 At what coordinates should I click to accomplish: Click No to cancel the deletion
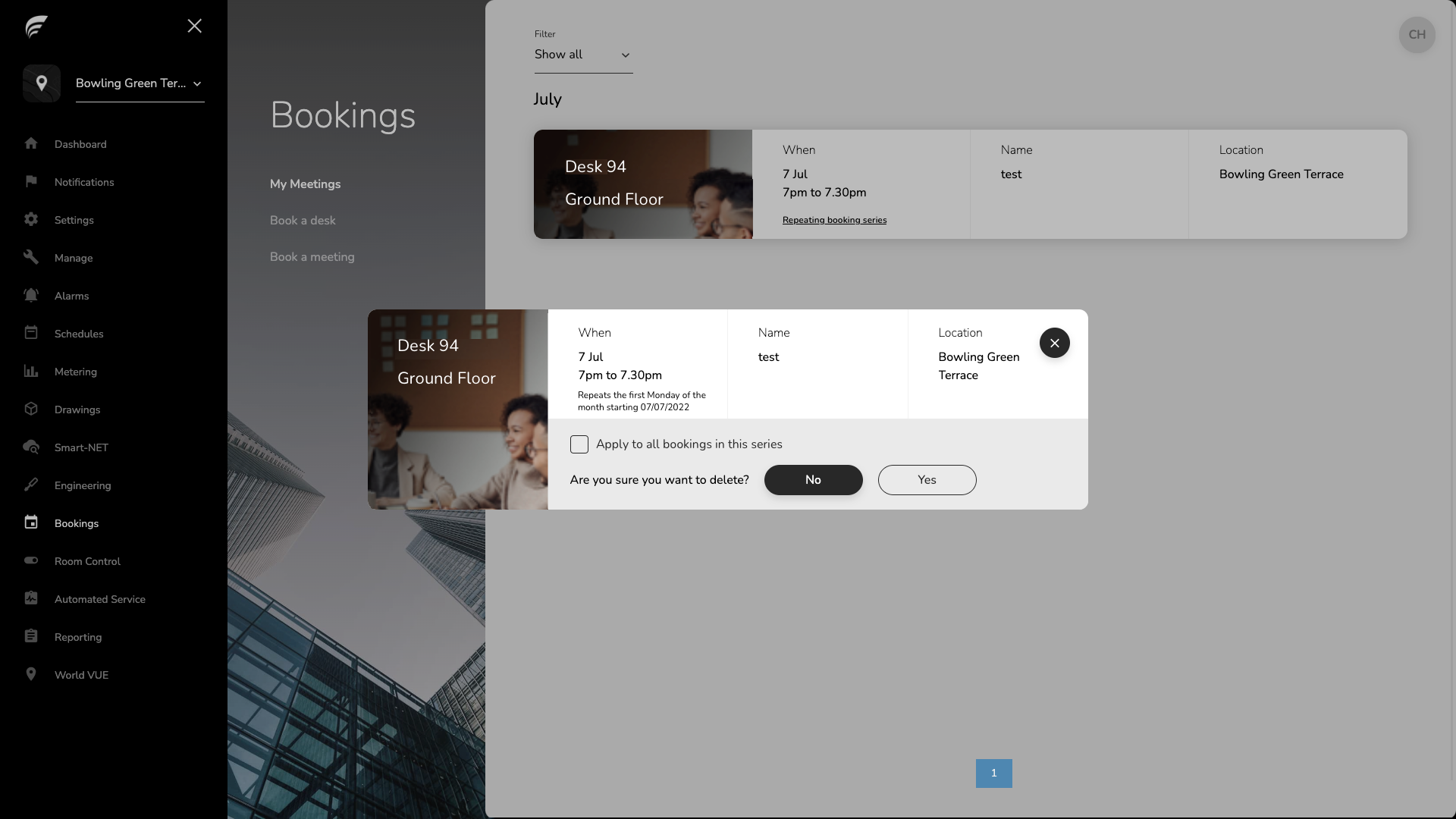pos(813,480)
